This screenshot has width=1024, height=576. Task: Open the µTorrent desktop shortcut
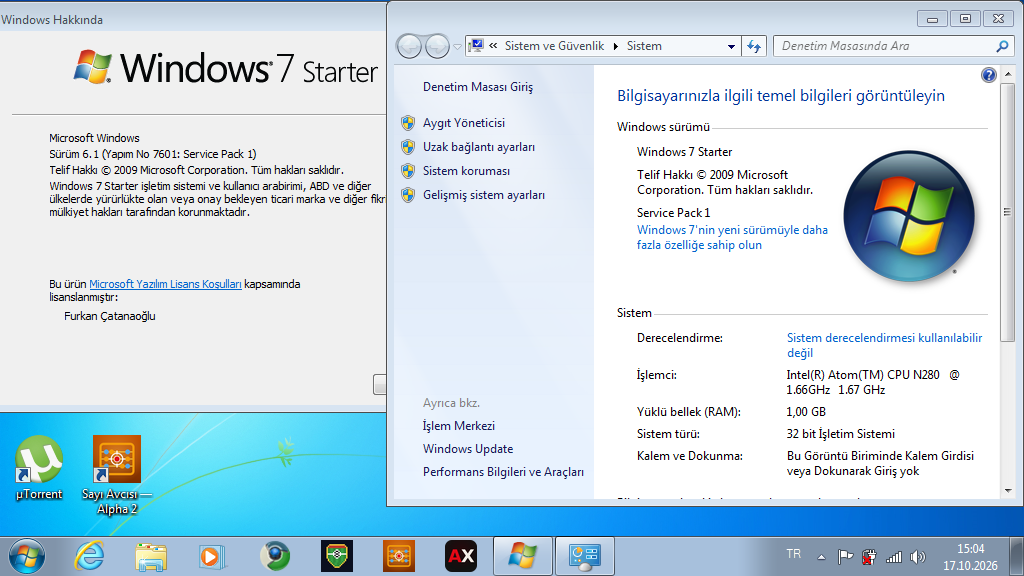[39, 468]
